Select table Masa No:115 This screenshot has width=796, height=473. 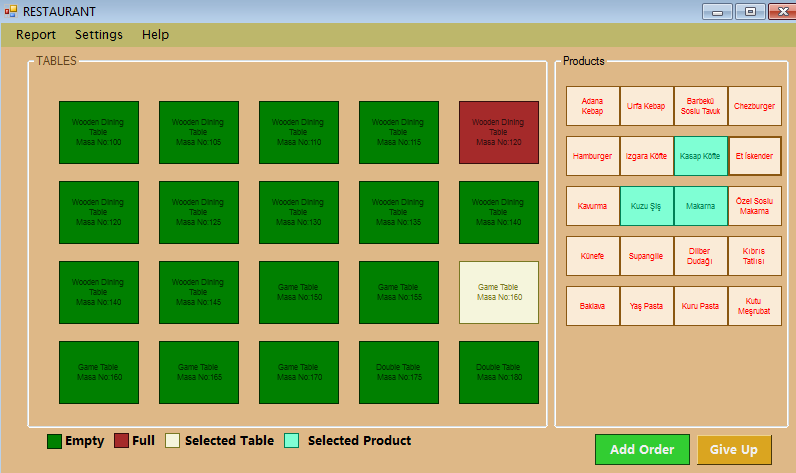pyautogui.click(x=399, y=132)
